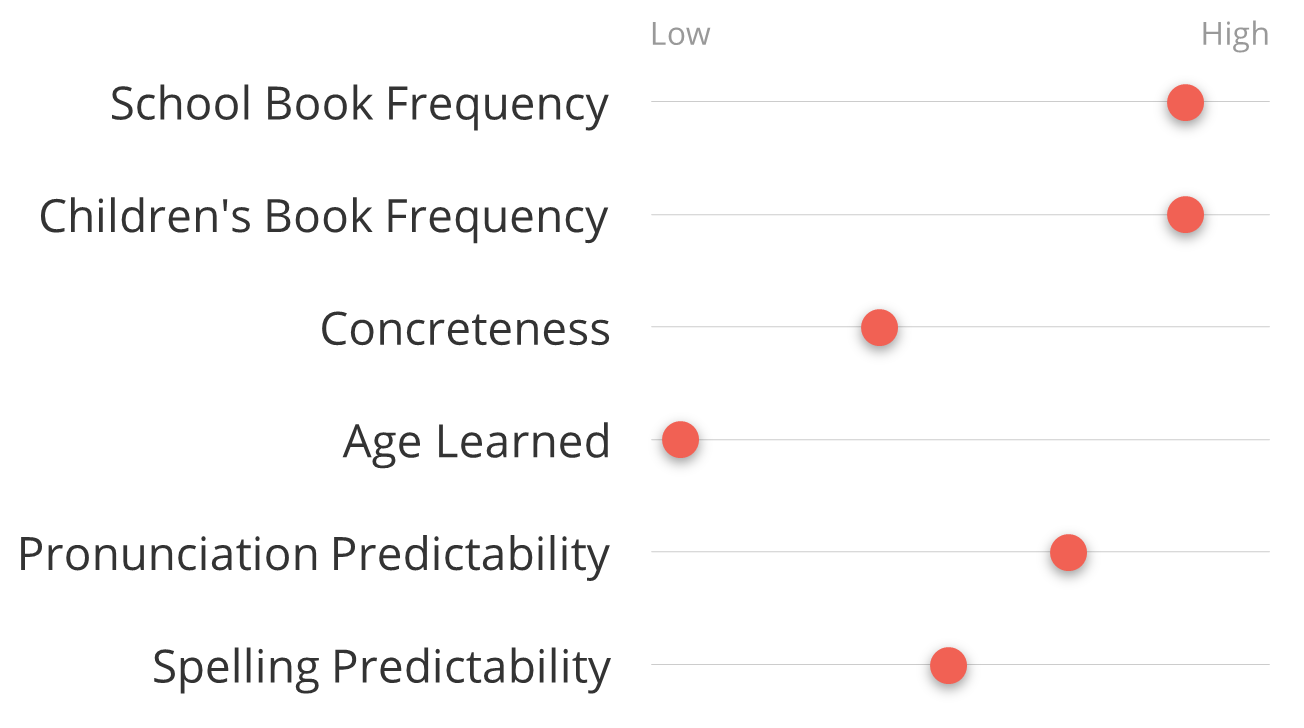Click the School Book Frequency track line
The image size is (1304, 728).
point(960,102)
